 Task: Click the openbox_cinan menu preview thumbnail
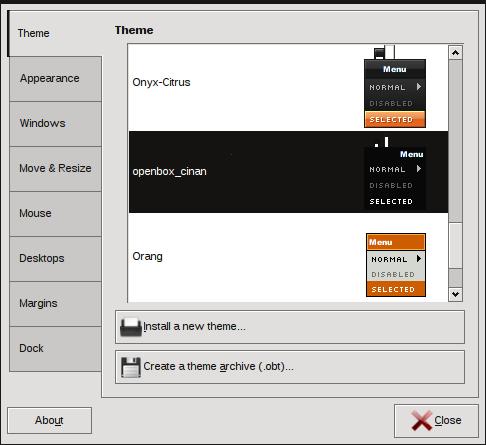pos(395,173)
